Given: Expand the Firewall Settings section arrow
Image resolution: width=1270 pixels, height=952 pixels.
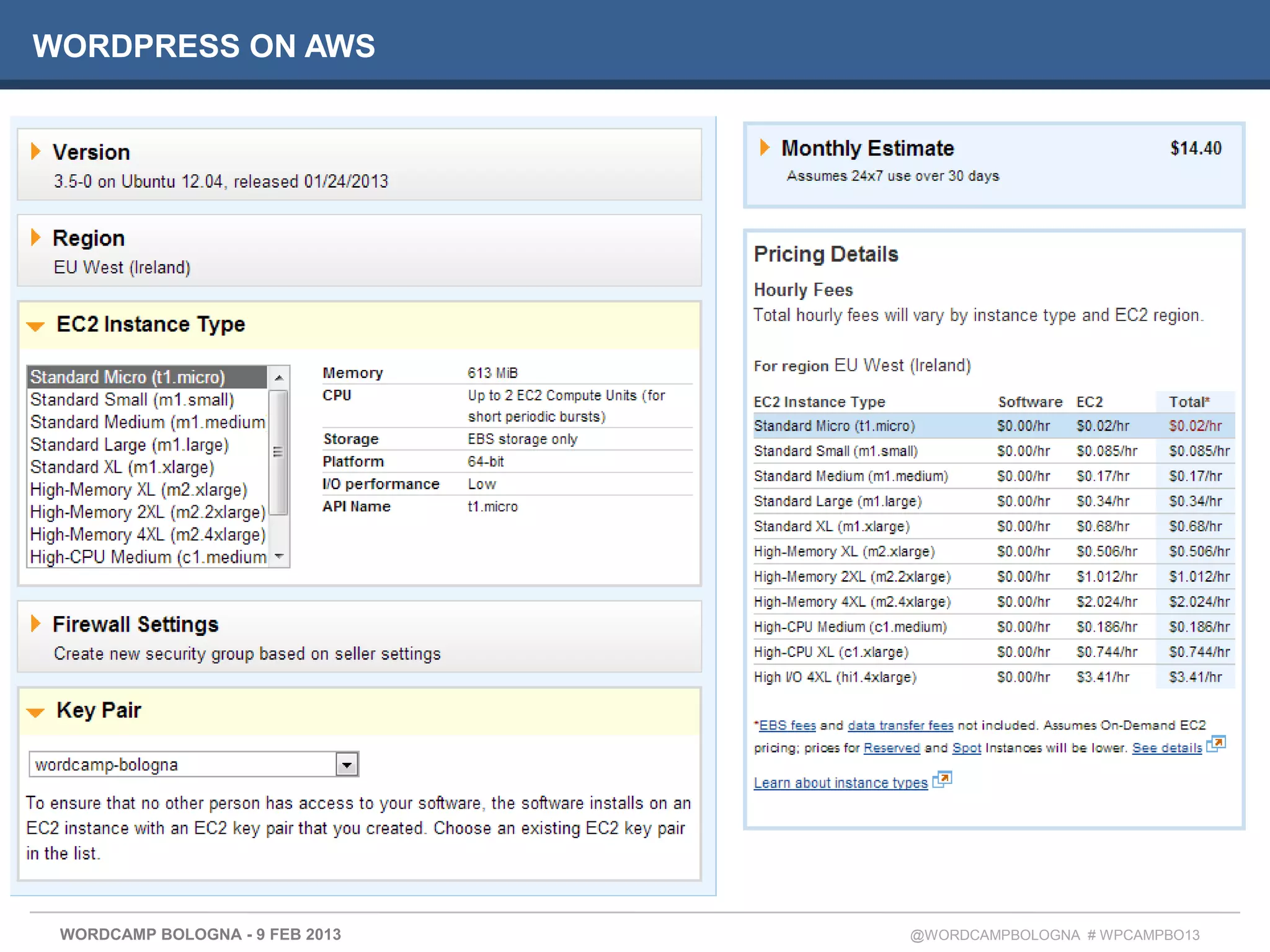Looking at the screenshot, I should click(36, 624).
